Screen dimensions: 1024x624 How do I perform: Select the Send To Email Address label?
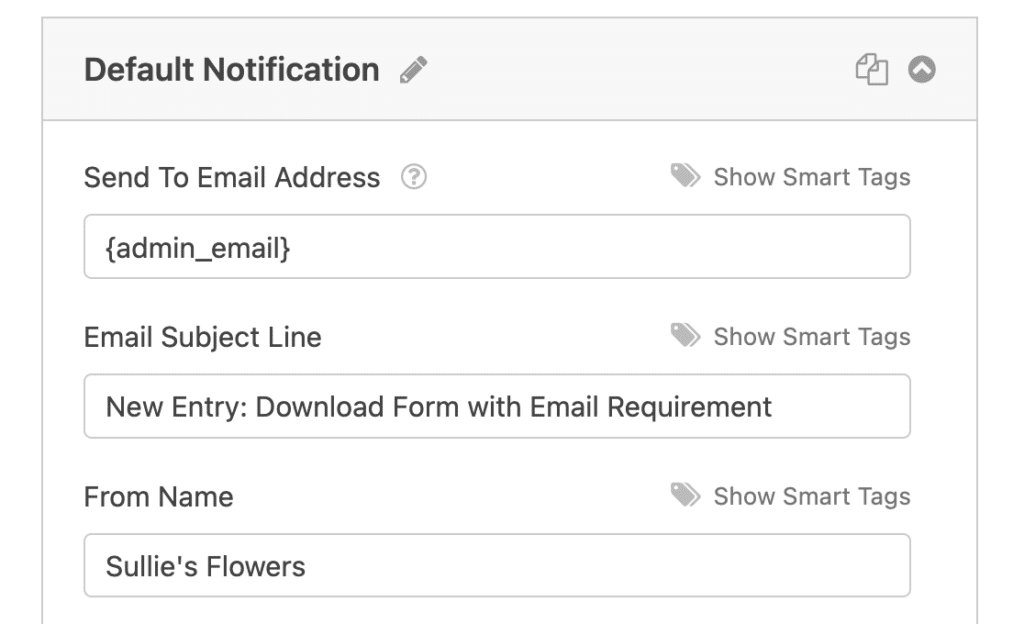[x=232, y=176]
